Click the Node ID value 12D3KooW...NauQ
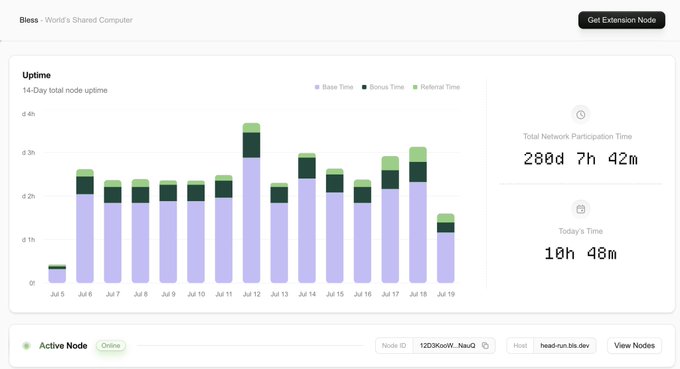This screenshot has height=369, width=680. tap(448, 346)
